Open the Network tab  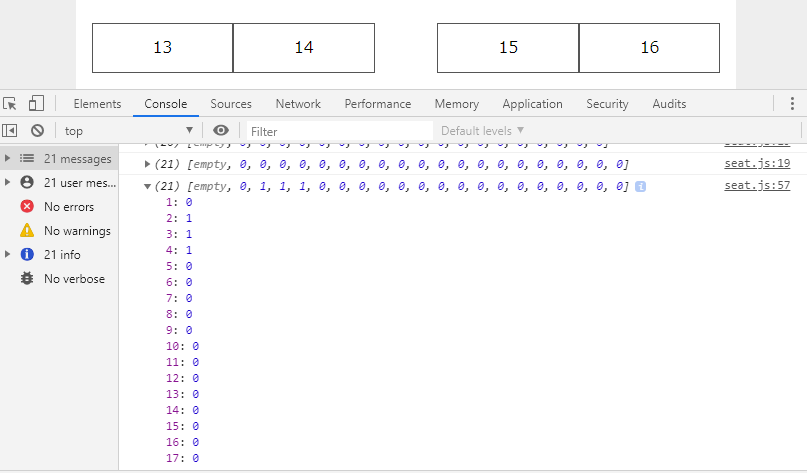(298, 104)
